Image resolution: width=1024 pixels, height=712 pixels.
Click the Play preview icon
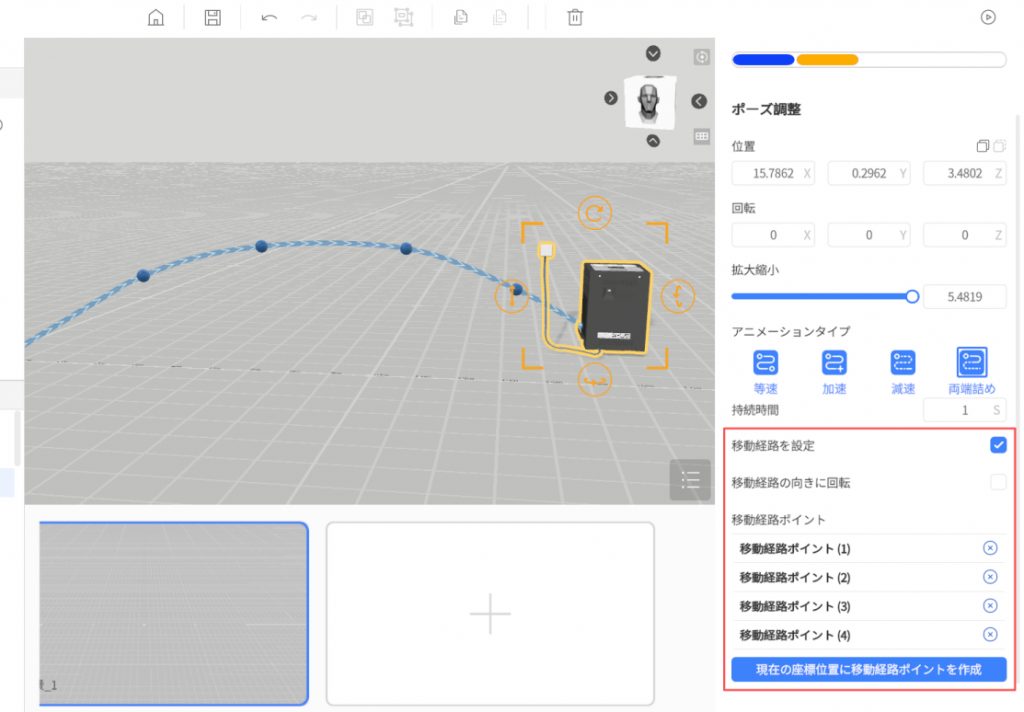tap(988, 17)
